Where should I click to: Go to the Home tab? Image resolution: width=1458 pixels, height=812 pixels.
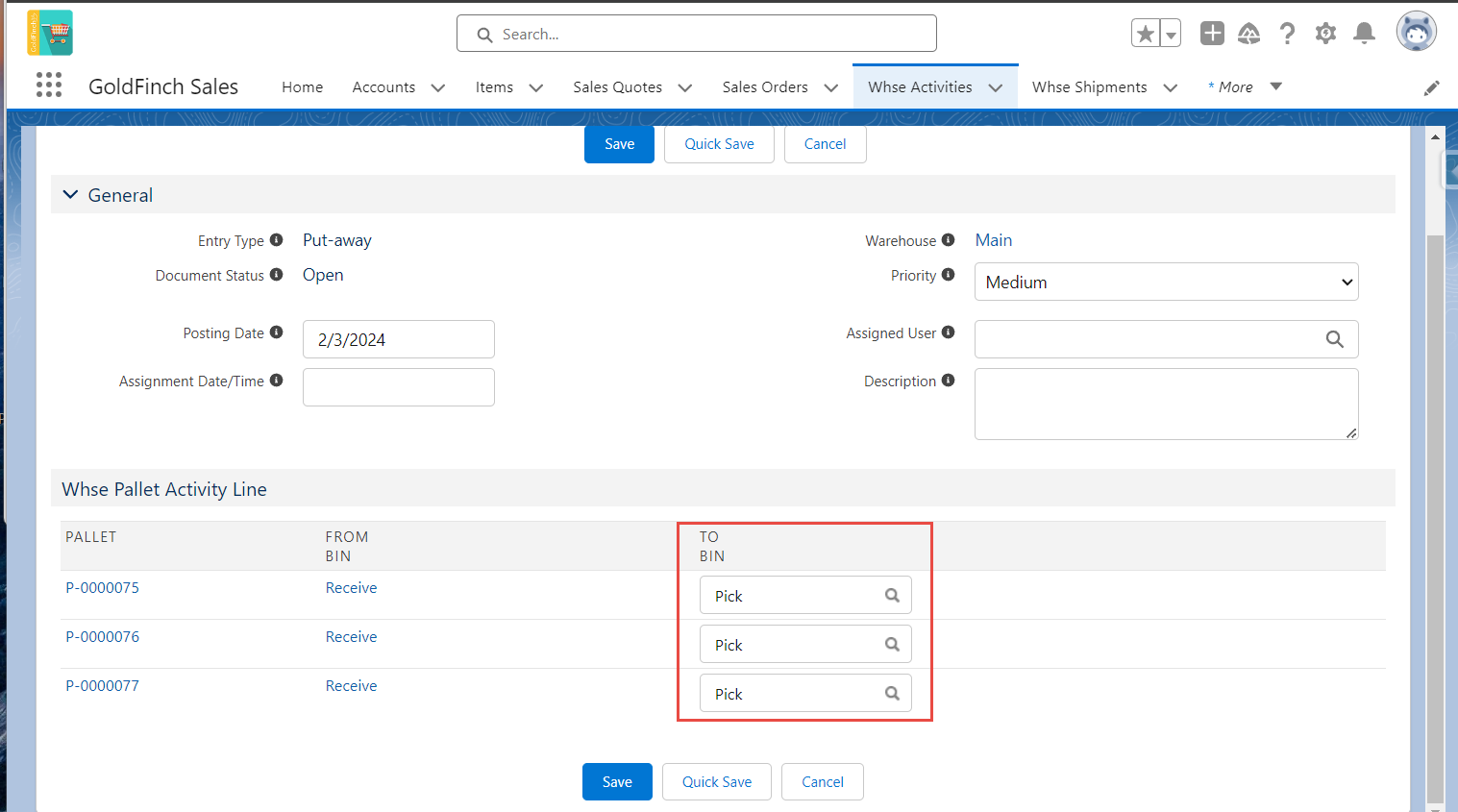302,86
